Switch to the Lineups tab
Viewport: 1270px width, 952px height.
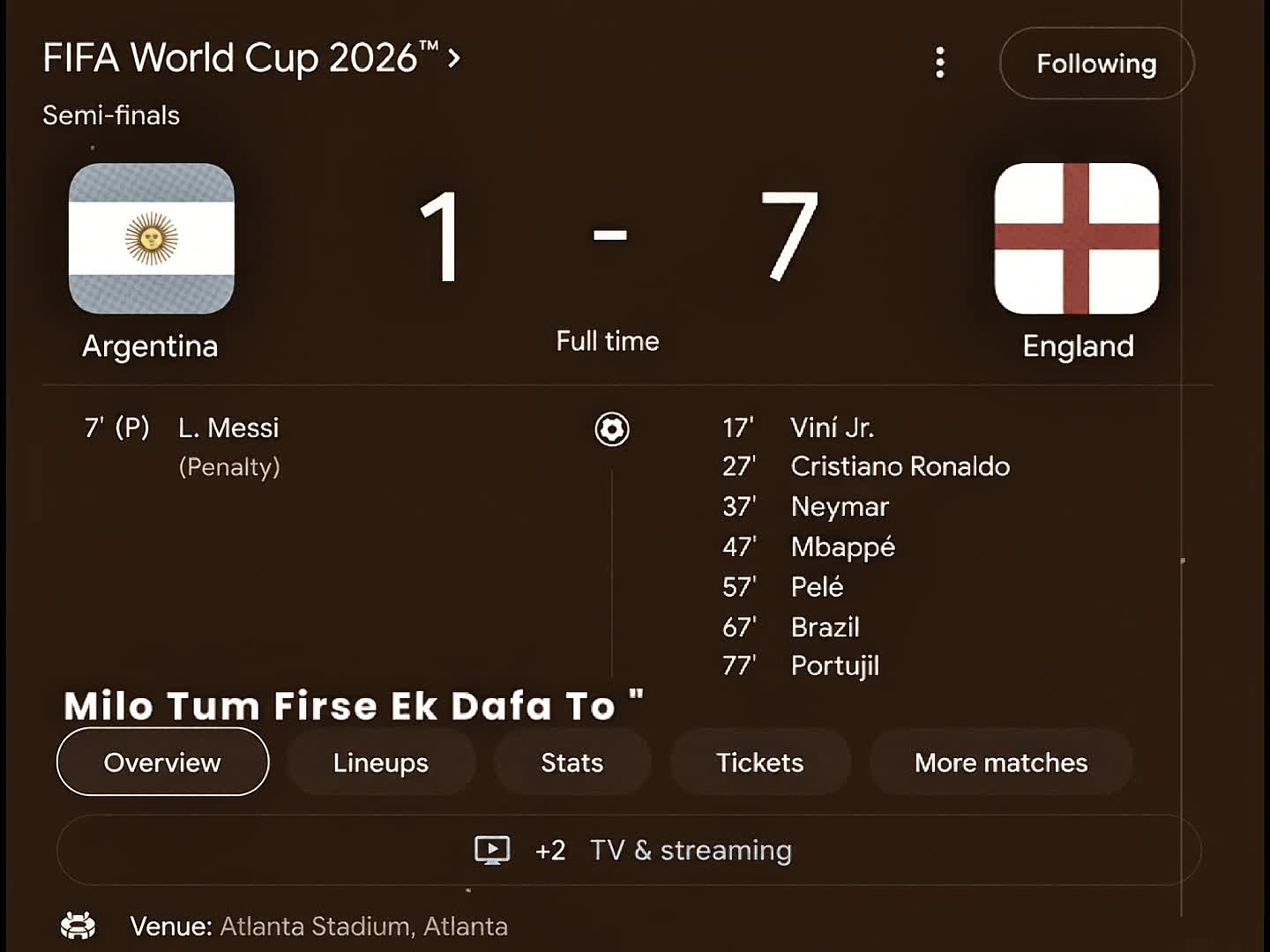point(381,762)
